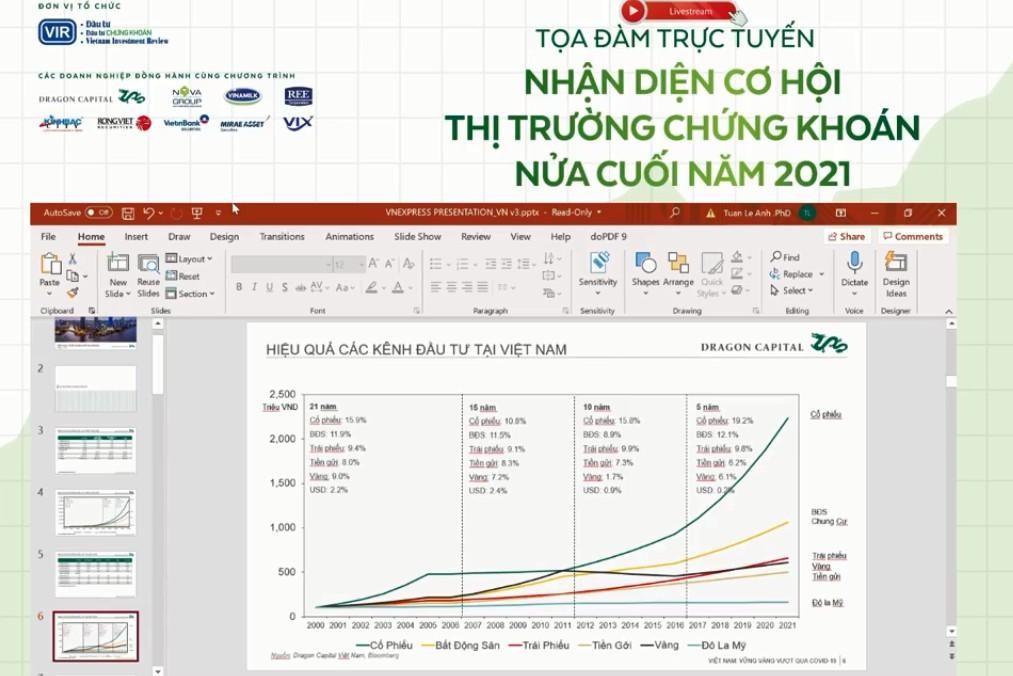Viewport: 1013px width, 676px height.
Task: Toggle italic formatting
Action: coord(254,286)
